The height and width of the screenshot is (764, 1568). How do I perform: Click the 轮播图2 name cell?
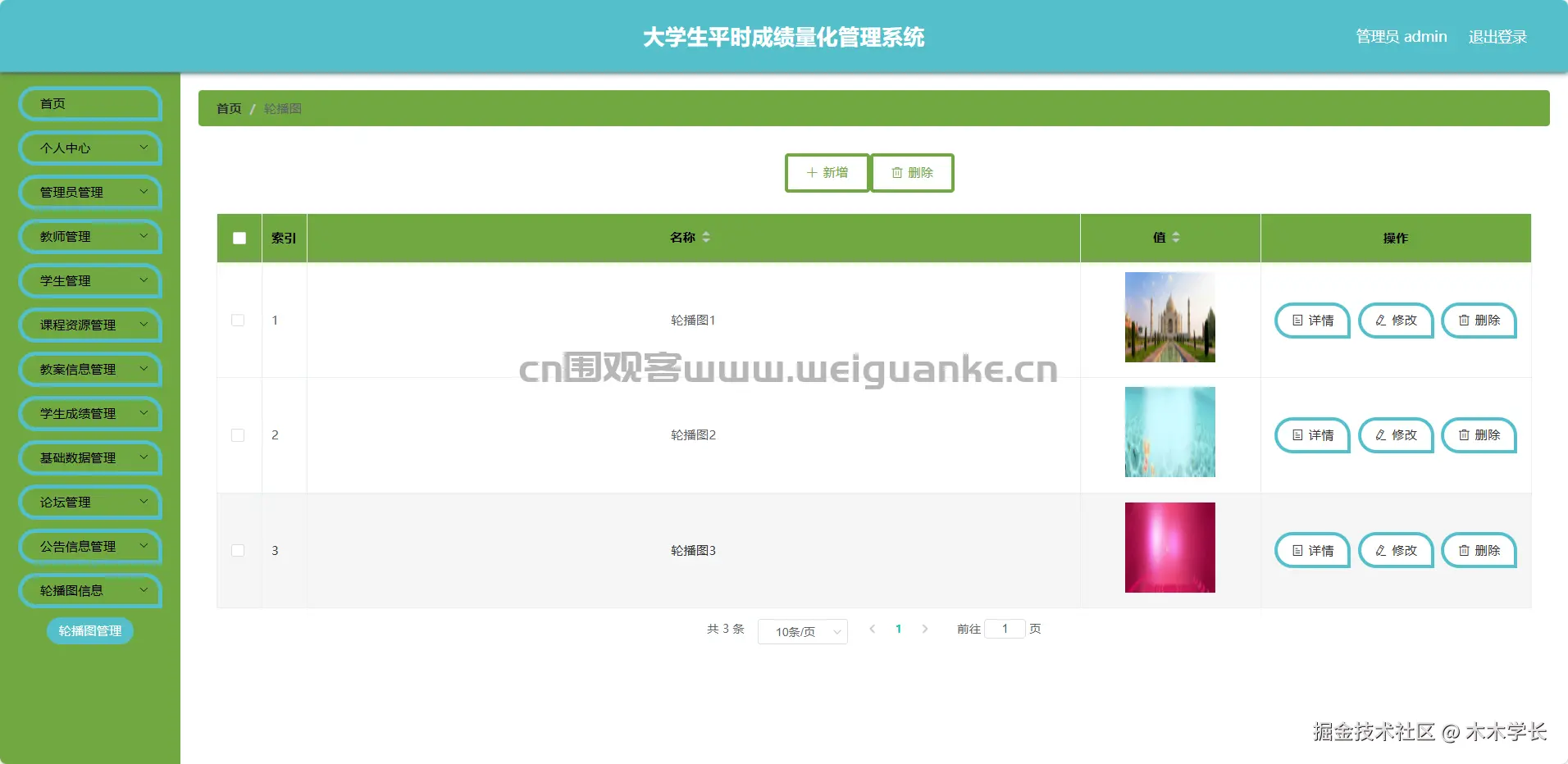(x=694, y=435)
